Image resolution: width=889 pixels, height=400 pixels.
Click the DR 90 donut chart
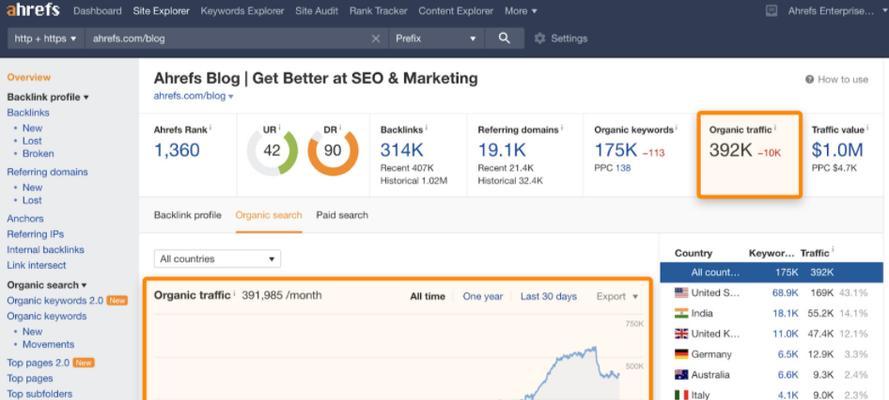click(x=333, y=151)
